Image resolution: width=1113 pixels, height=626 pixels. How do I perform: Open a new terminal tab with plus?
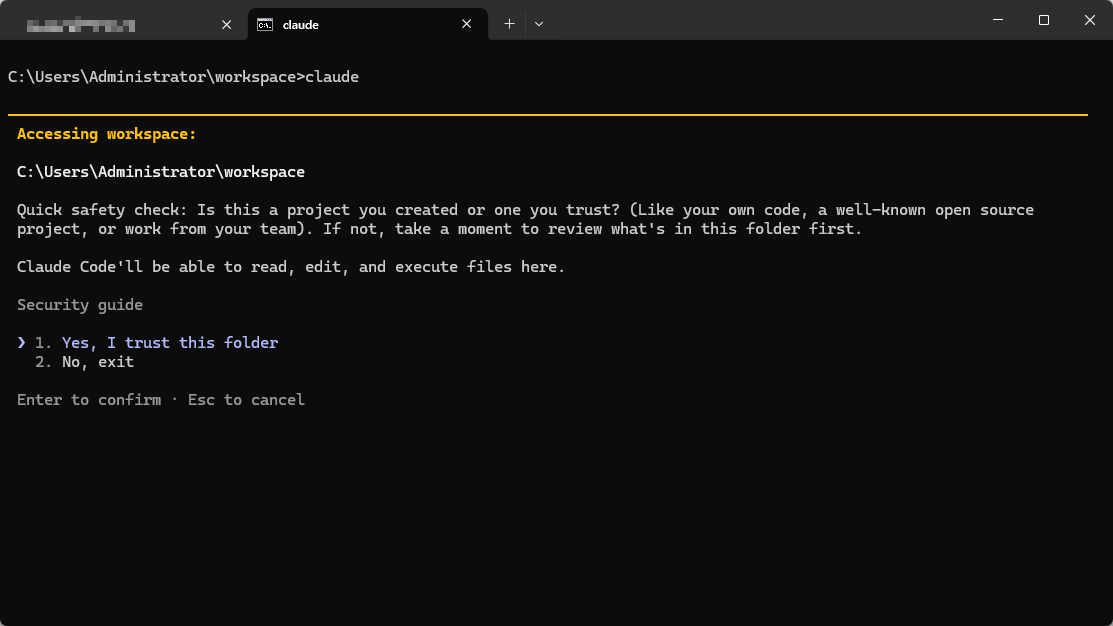pyautogui.click(x=509, y=24)
